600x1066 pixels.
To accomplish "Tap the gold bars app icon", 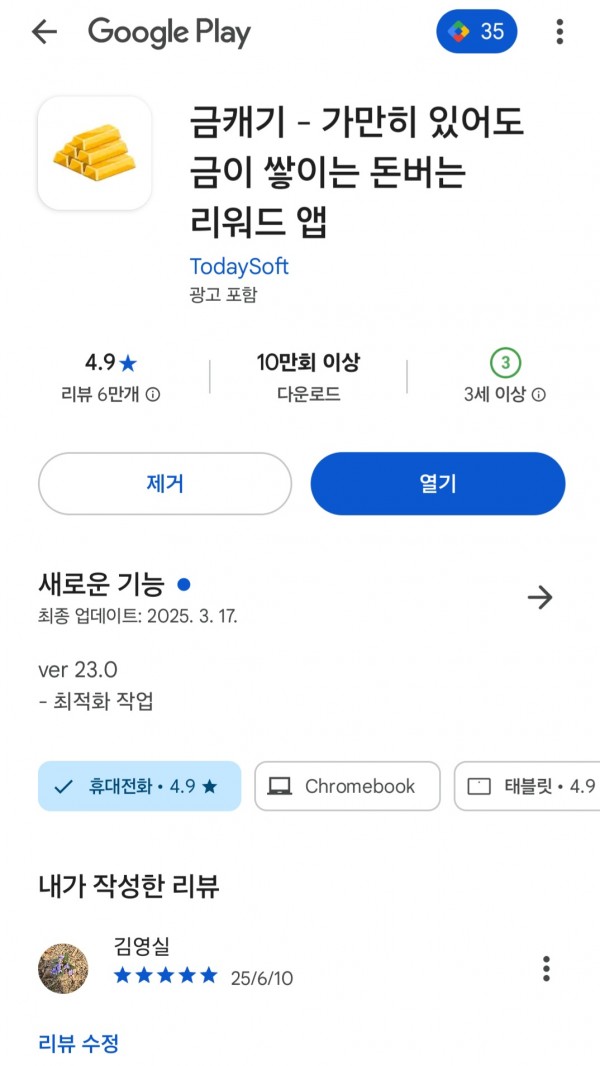I will [94, 153].
